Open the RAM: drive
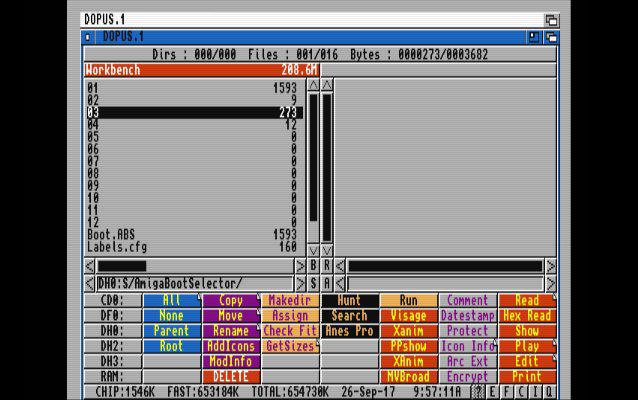638x400 pixels. pyautogui.click(x=113, y=376)
